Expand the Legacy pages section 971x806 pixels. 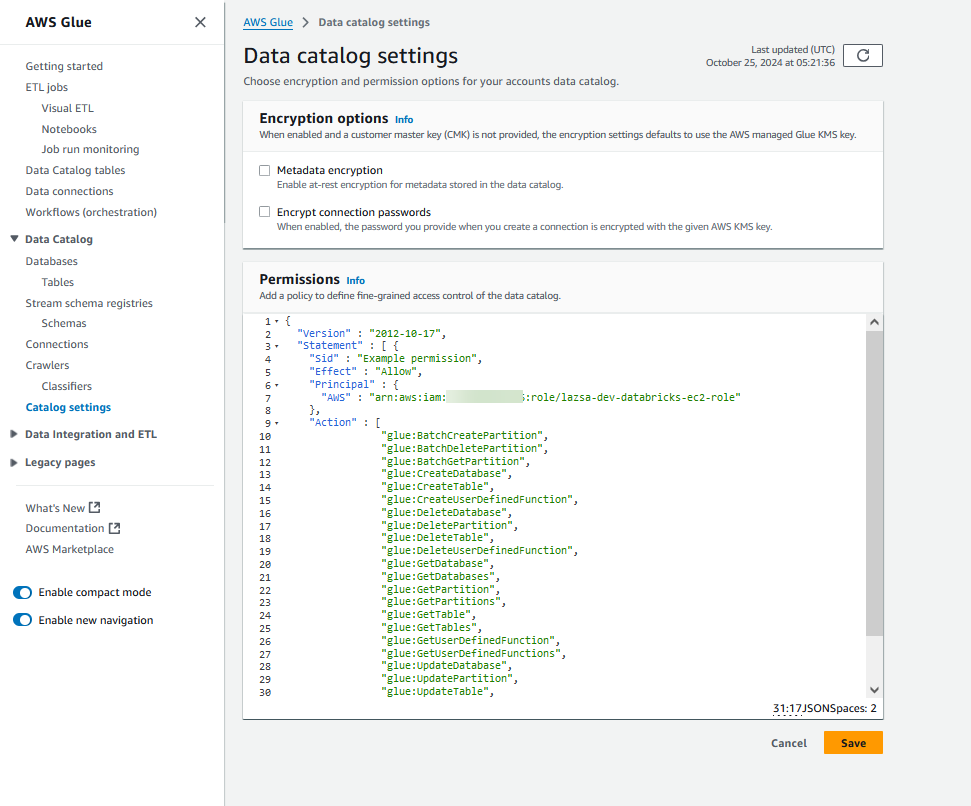click(x=14, y=462)
